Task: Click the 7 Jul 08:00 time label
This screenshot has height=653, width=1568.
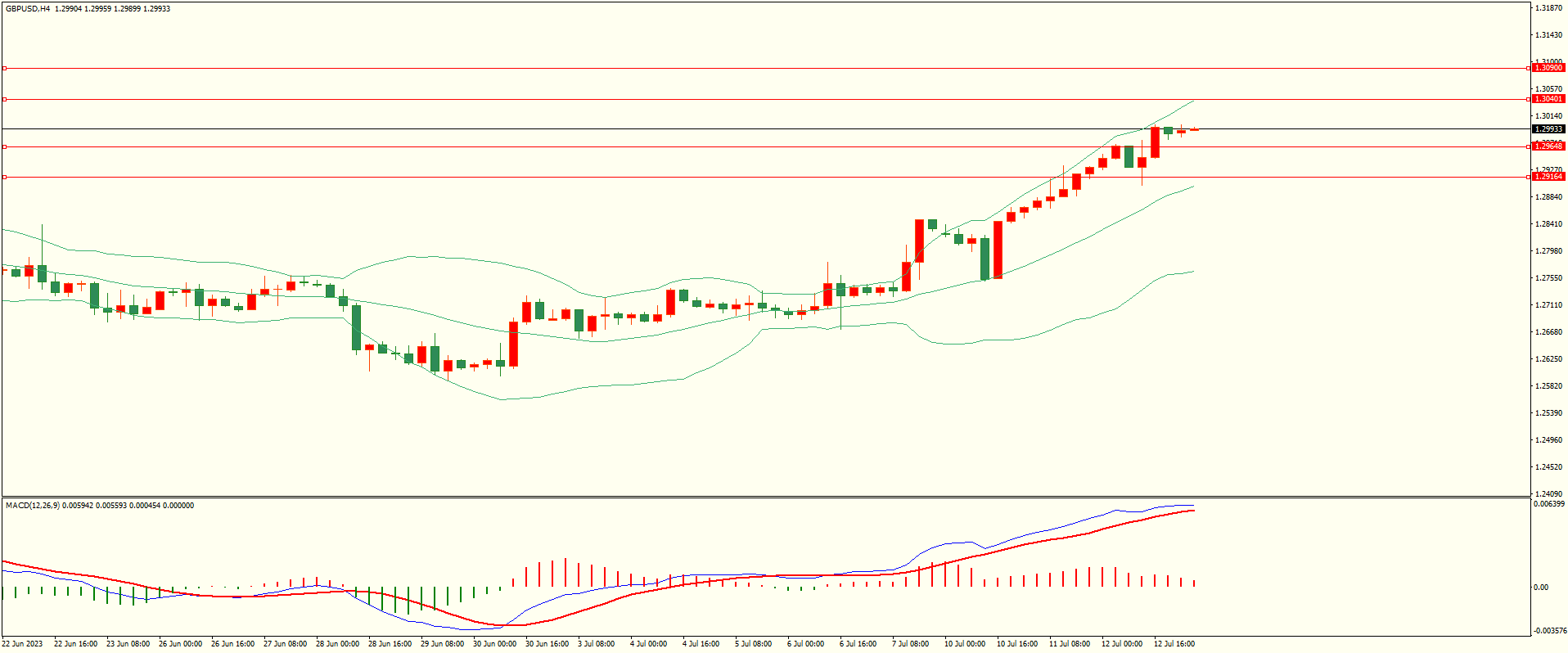Action: click(x=910, y=644)
